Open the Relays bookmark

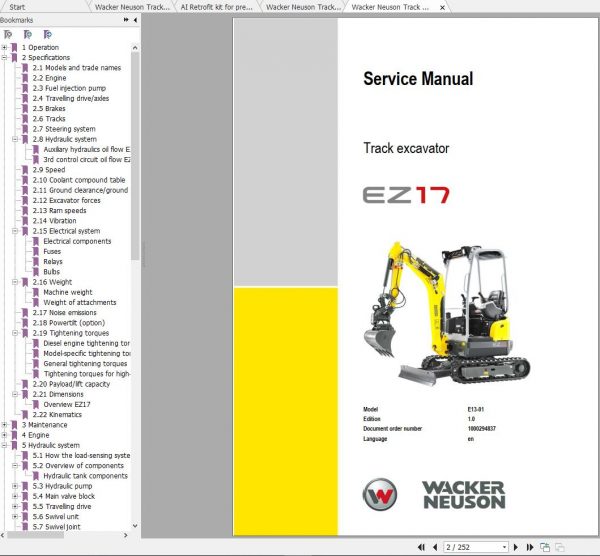(x=53, y=262)
